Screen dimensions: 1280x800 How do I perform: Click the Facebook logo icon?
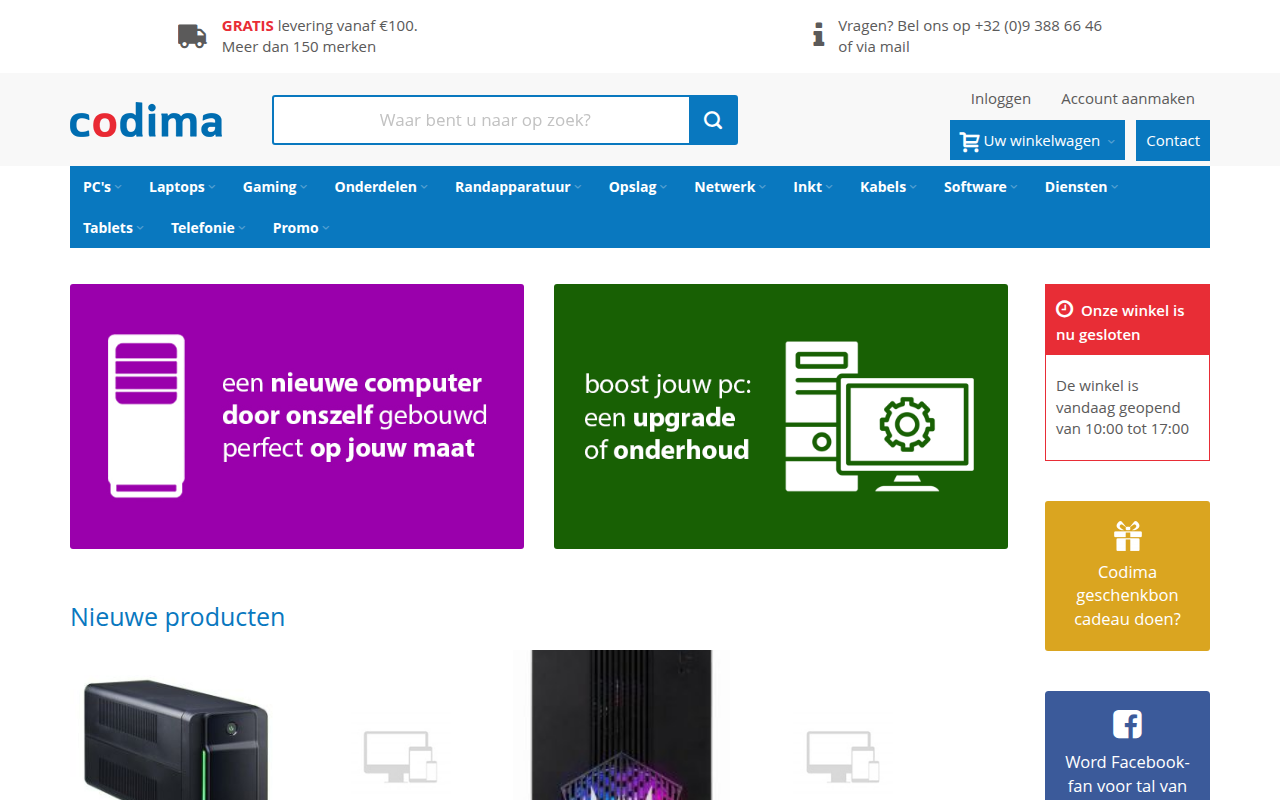point(1127,724)
